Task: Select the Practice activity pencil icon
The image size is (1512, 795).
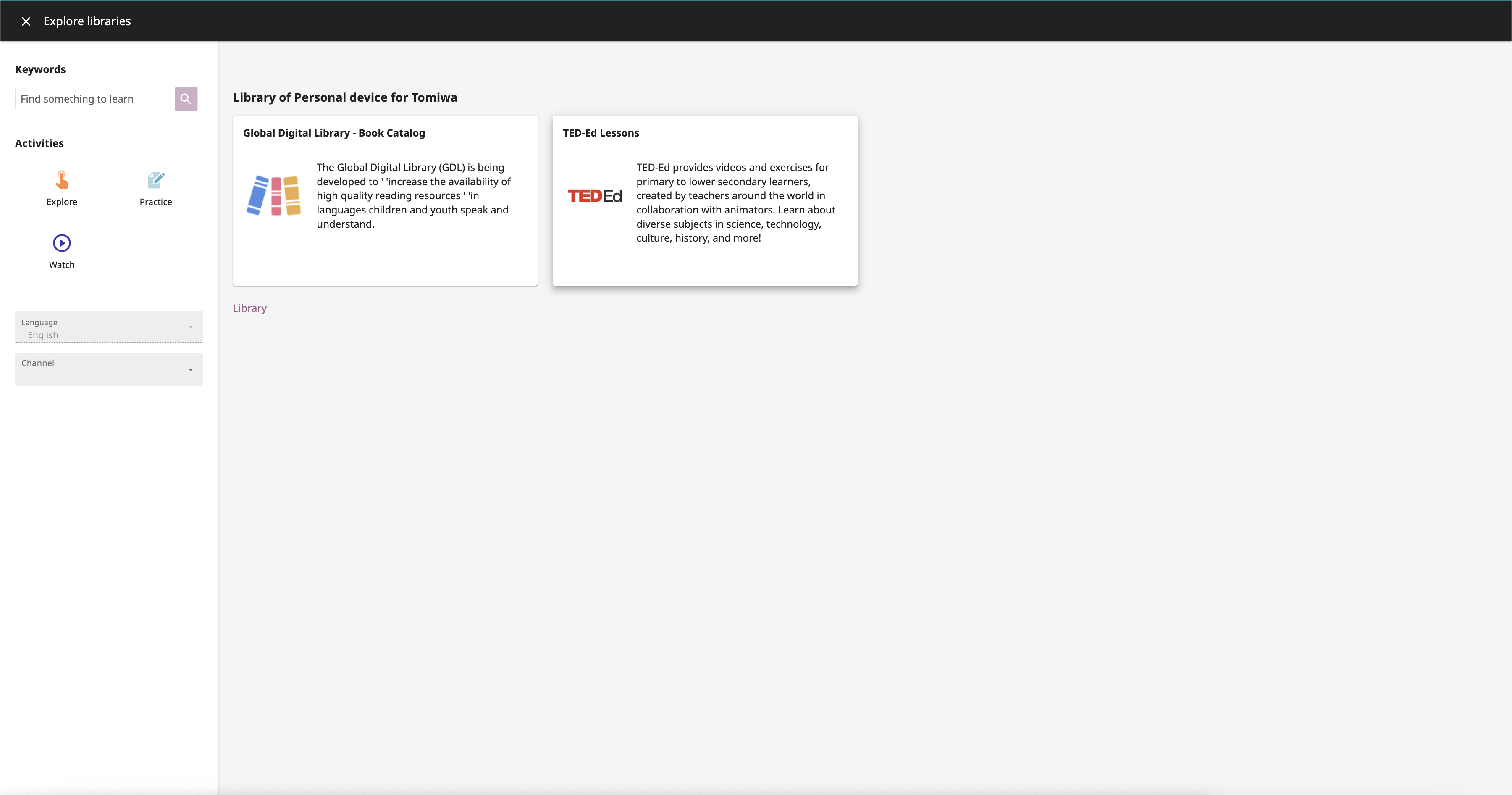Action: coord(155,180)
